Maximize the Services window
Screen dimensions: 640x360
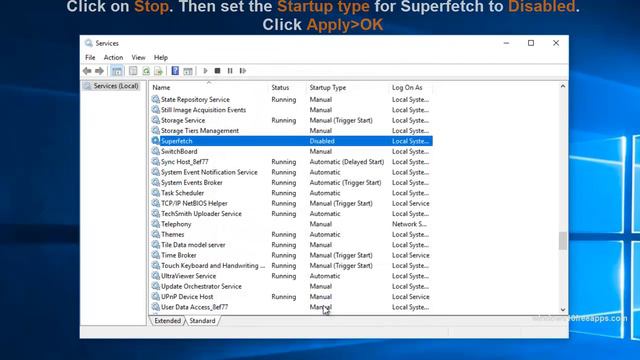[x=531, y=43]
